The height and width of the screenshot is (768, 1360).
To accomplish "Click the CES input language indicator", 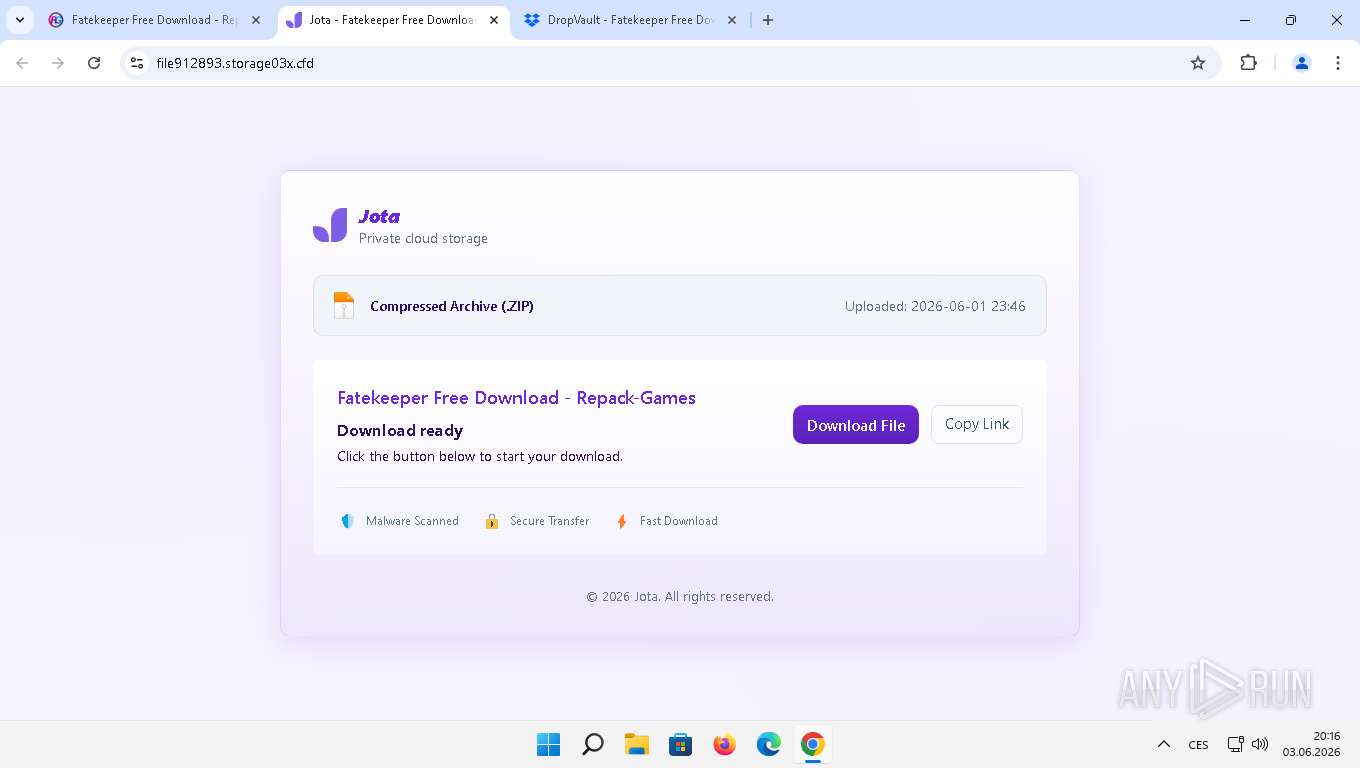I will point(1198,745).
